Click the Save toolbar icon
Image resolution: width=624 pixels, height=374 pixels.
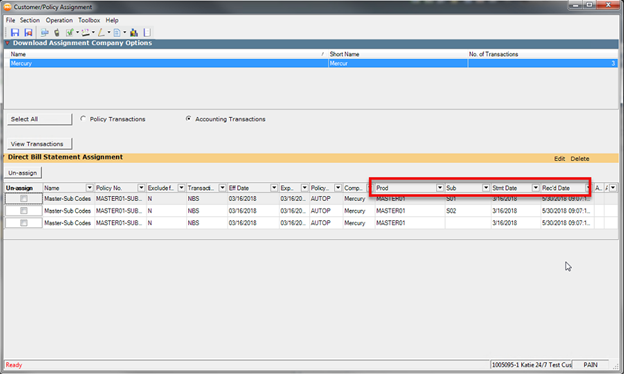pyautogui.click(x=15, y=33)
